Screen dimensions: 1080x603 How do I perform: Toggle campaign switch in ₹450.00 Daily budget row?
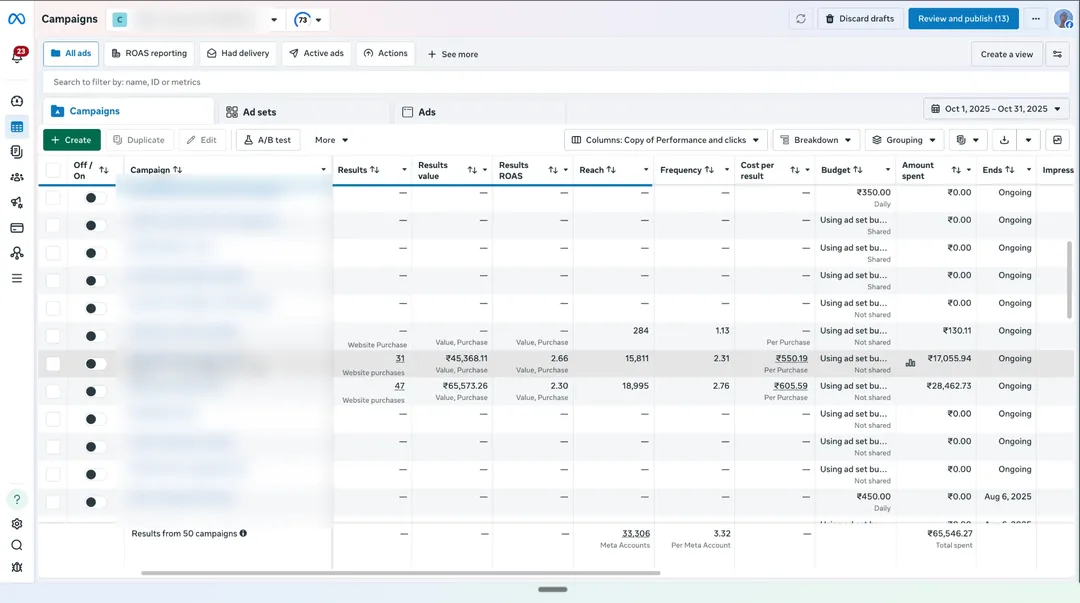95,502
